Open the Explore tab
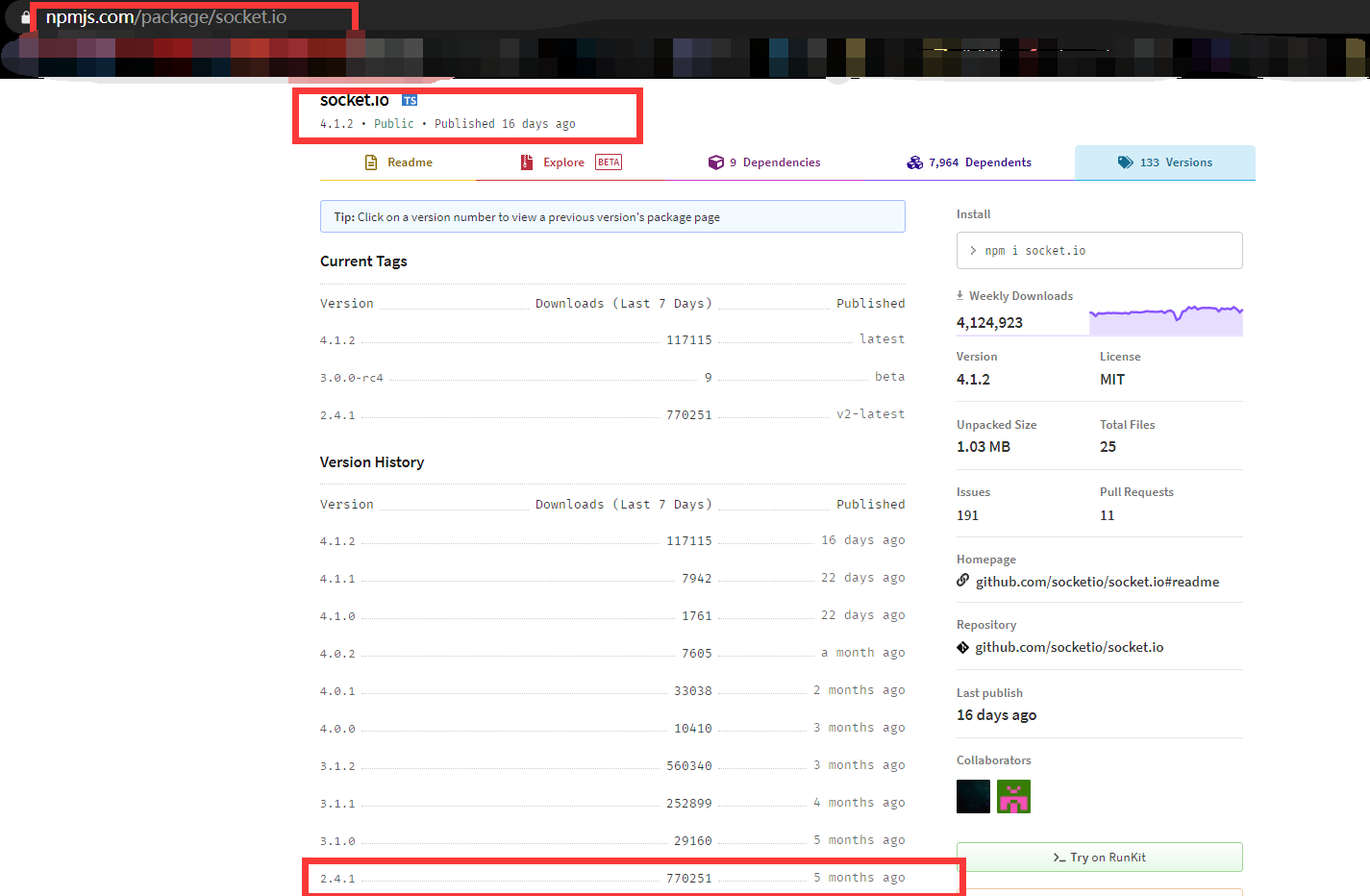Screen dimensions: 1370x896 click(571, 162)
